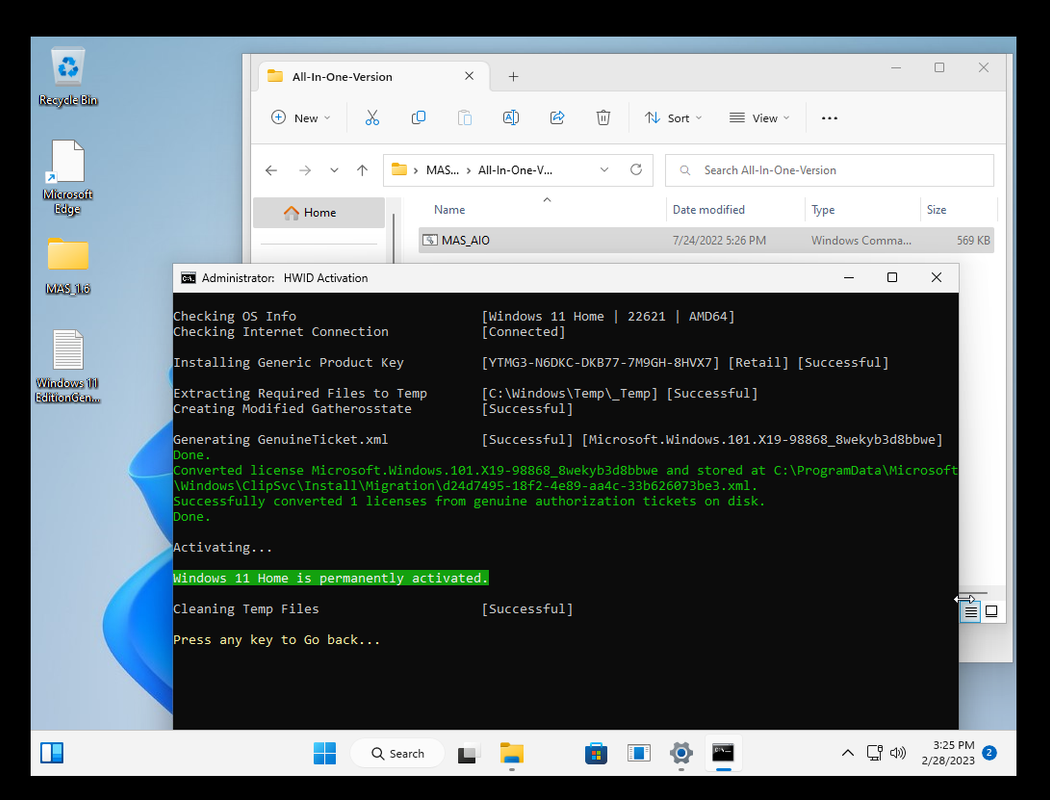
Task: Click the Share icon in File Explorer toolbar
Action: [557, 118]
